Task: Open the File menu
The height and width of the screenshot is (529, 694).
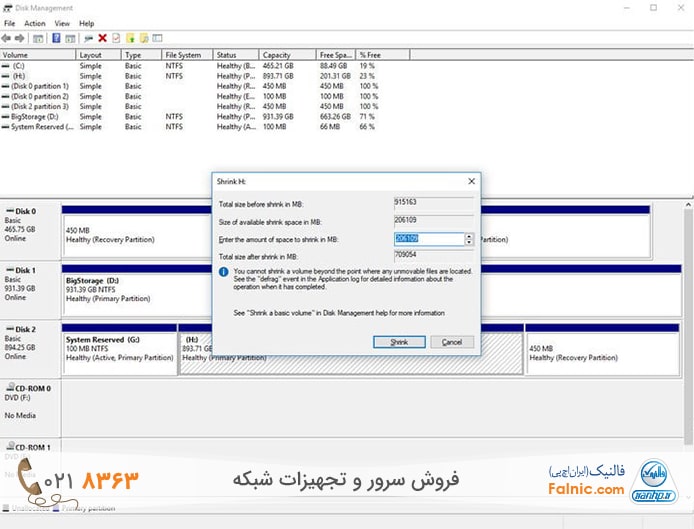Action: pos(10,23)
